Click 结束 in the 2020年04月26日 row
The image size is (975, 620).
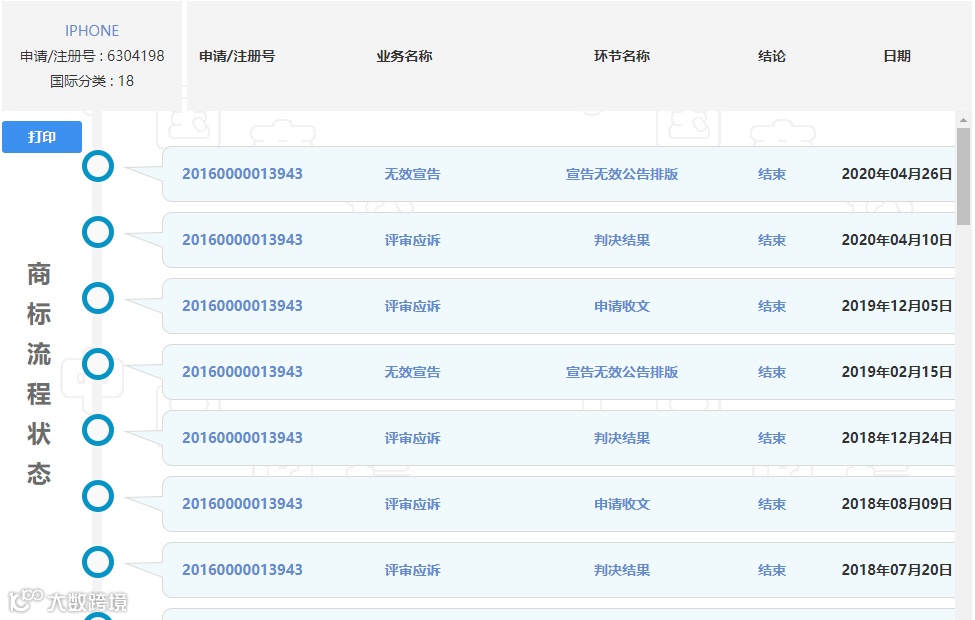click(x=772, y=174)
